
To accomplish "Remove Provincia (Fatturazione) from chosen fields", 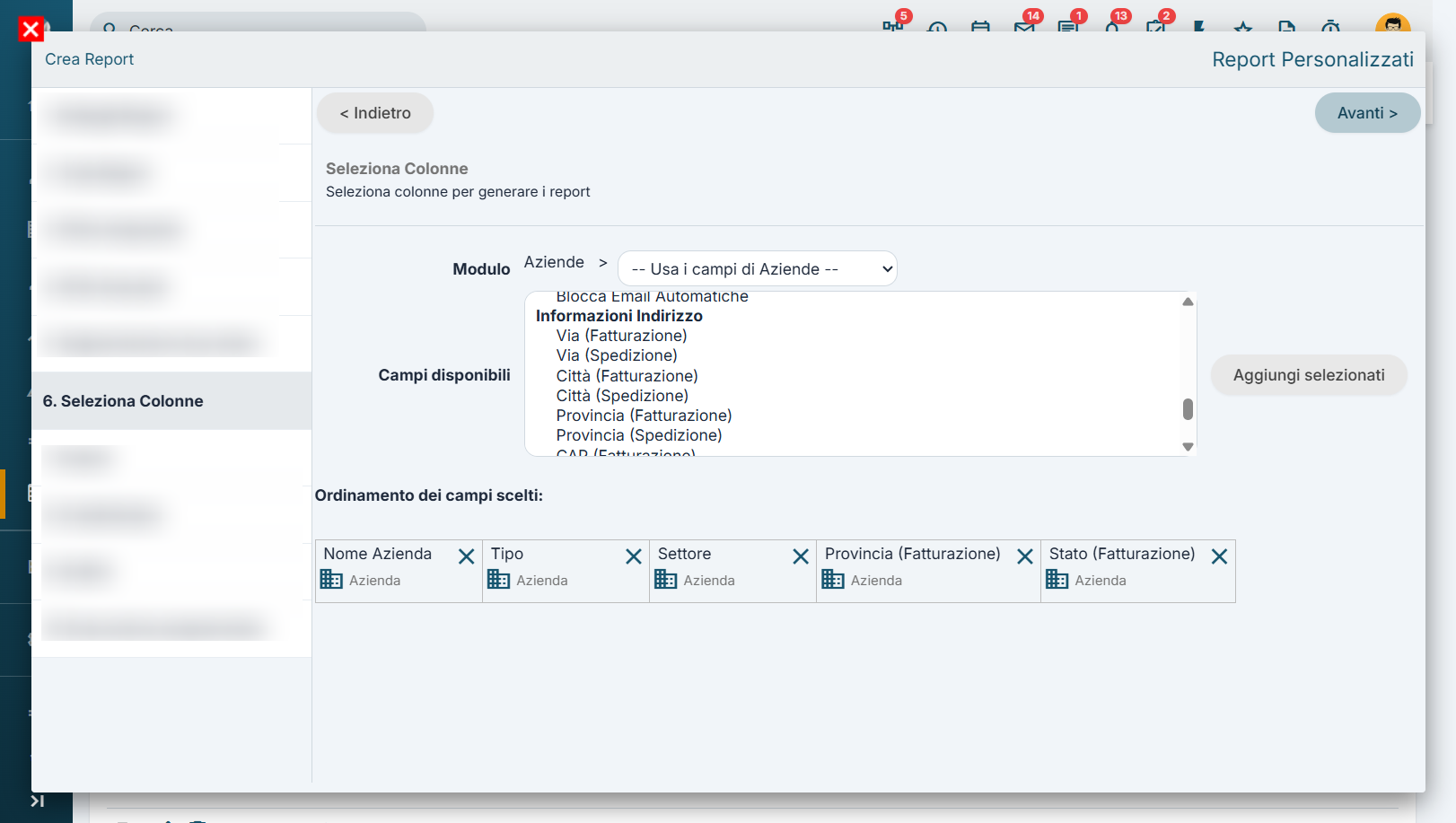I will click(1025, 556).
